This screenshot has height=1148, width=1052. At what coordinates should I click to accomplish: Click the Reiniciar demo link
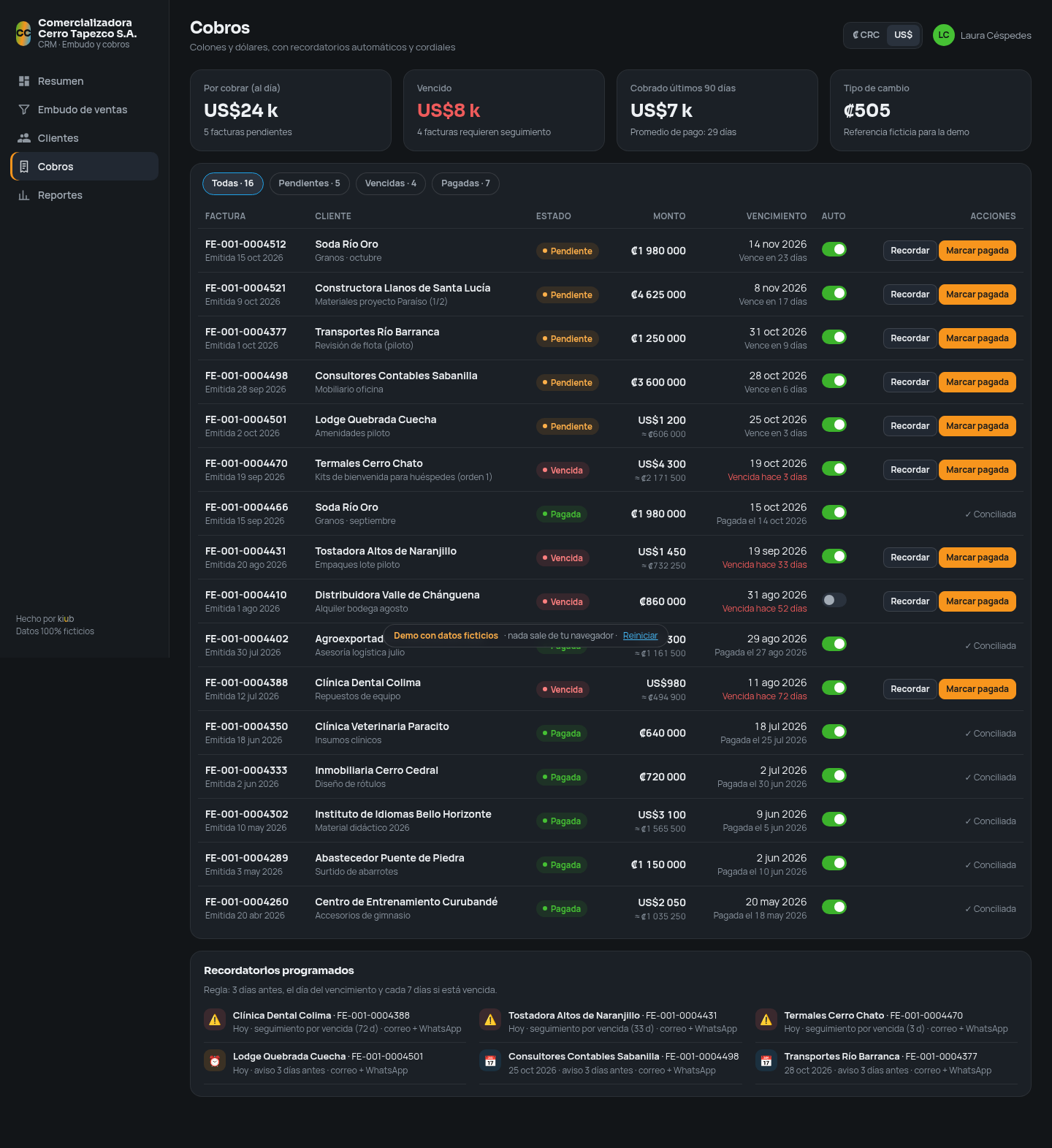click(640, 636)
